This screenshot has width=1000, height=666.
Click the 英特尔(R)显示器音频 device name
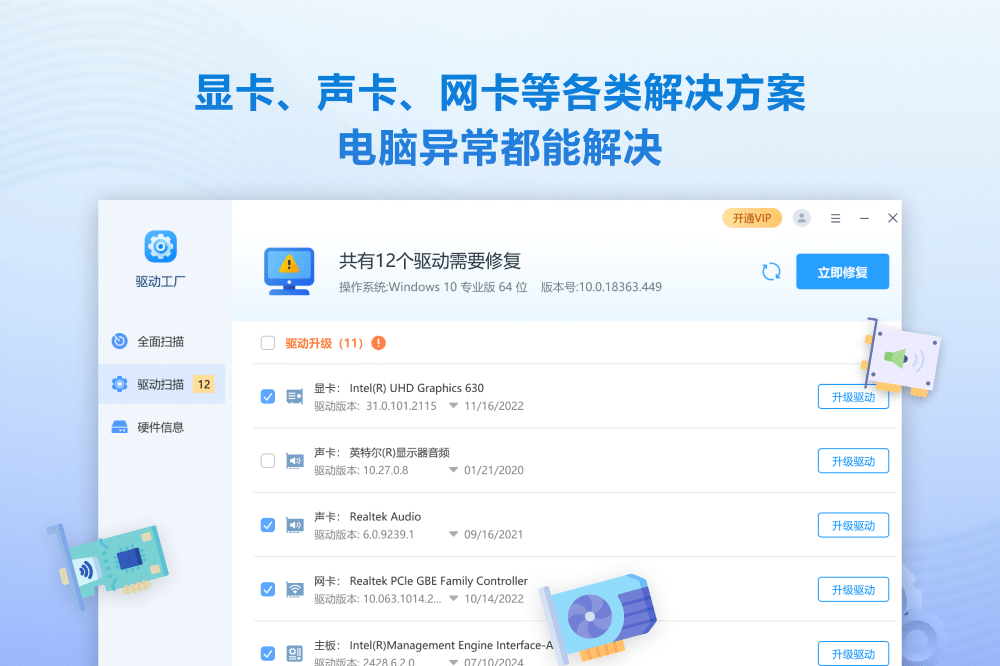[399, 452]
